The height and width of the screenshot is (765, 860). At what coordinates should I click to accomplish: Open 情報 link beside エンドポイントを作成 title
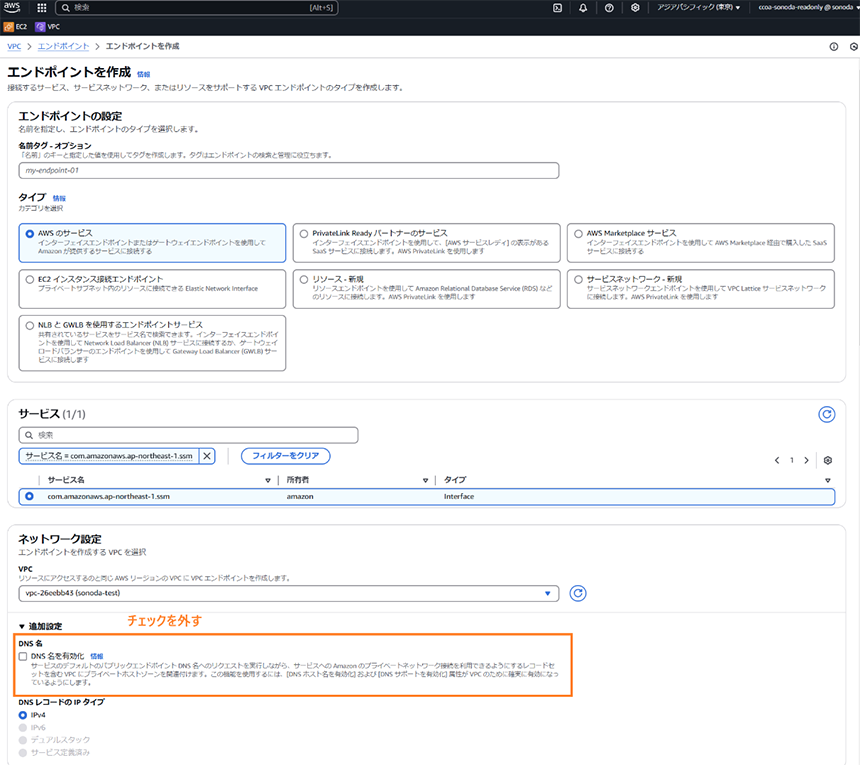coord(143,75)
